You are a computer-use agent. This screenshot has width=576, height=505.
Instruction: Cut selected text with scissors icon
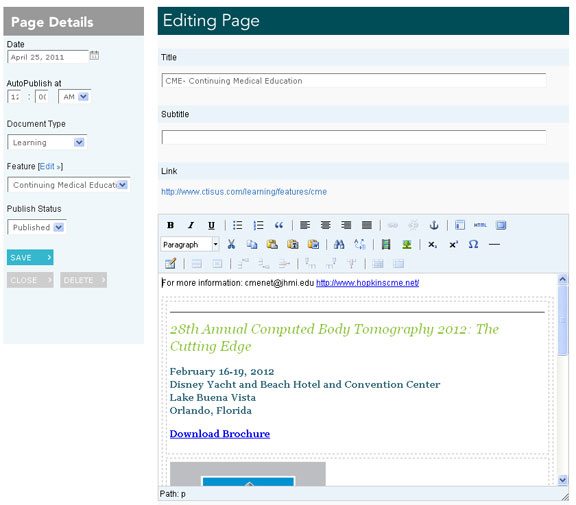231,244
